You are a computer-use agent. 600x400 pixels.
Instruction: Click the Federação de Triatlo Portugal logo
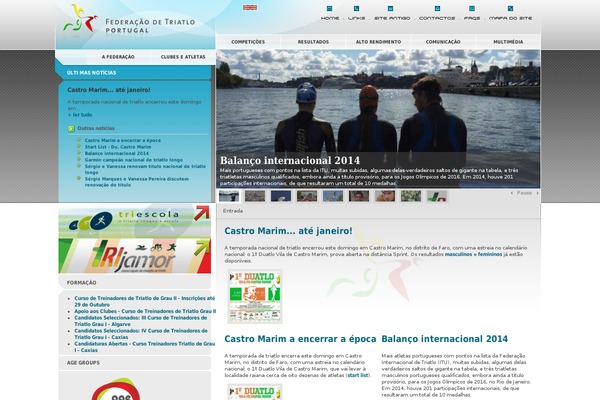click(x=129, y=21)
